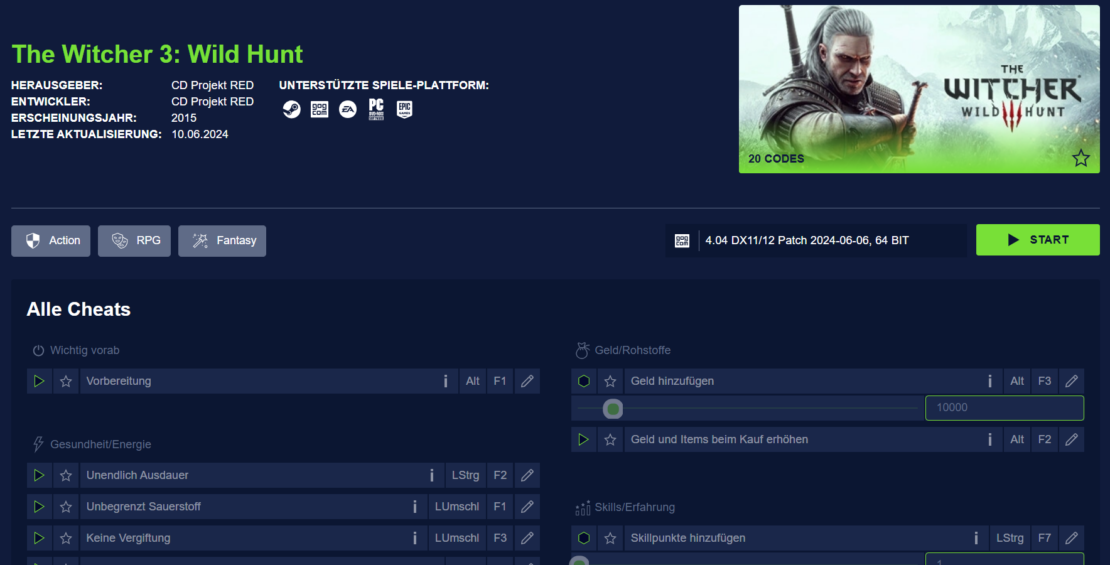Edit Keine Vergiftung hotkey with pencil

[x=527, y=537]
